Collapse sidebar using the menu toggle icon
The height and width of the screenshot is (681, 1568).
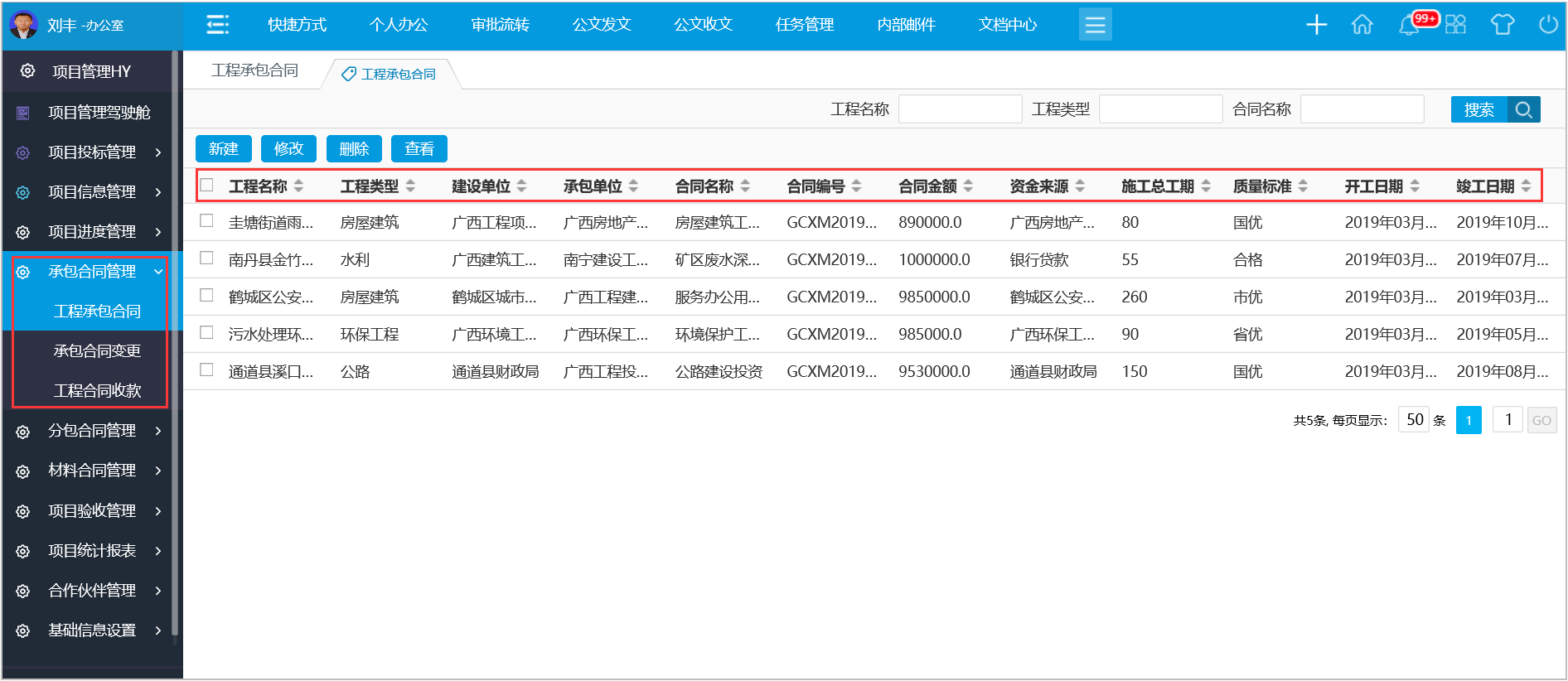pyautogui.click(x=217, y=25)
